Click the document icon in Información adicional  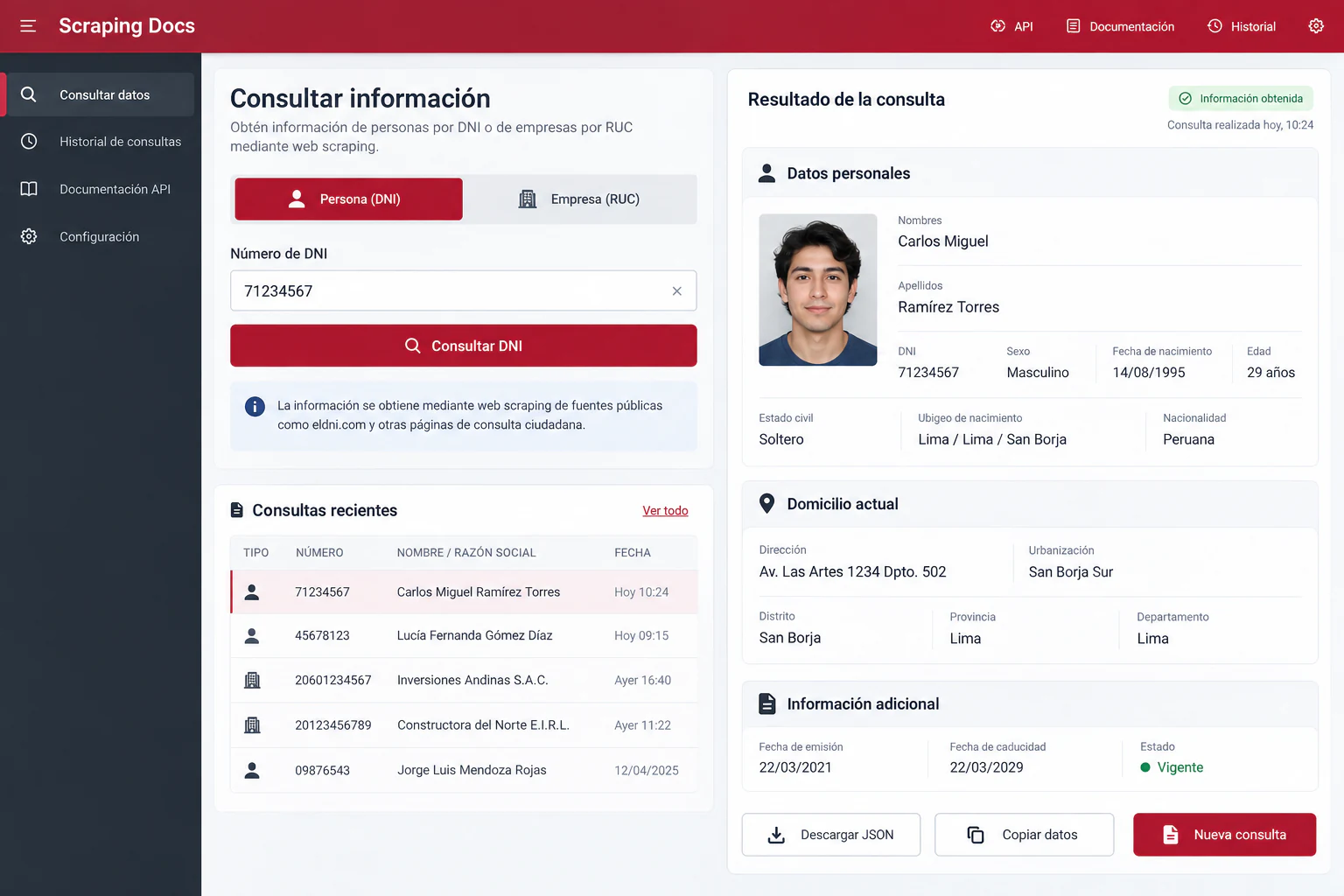[766, 703]
